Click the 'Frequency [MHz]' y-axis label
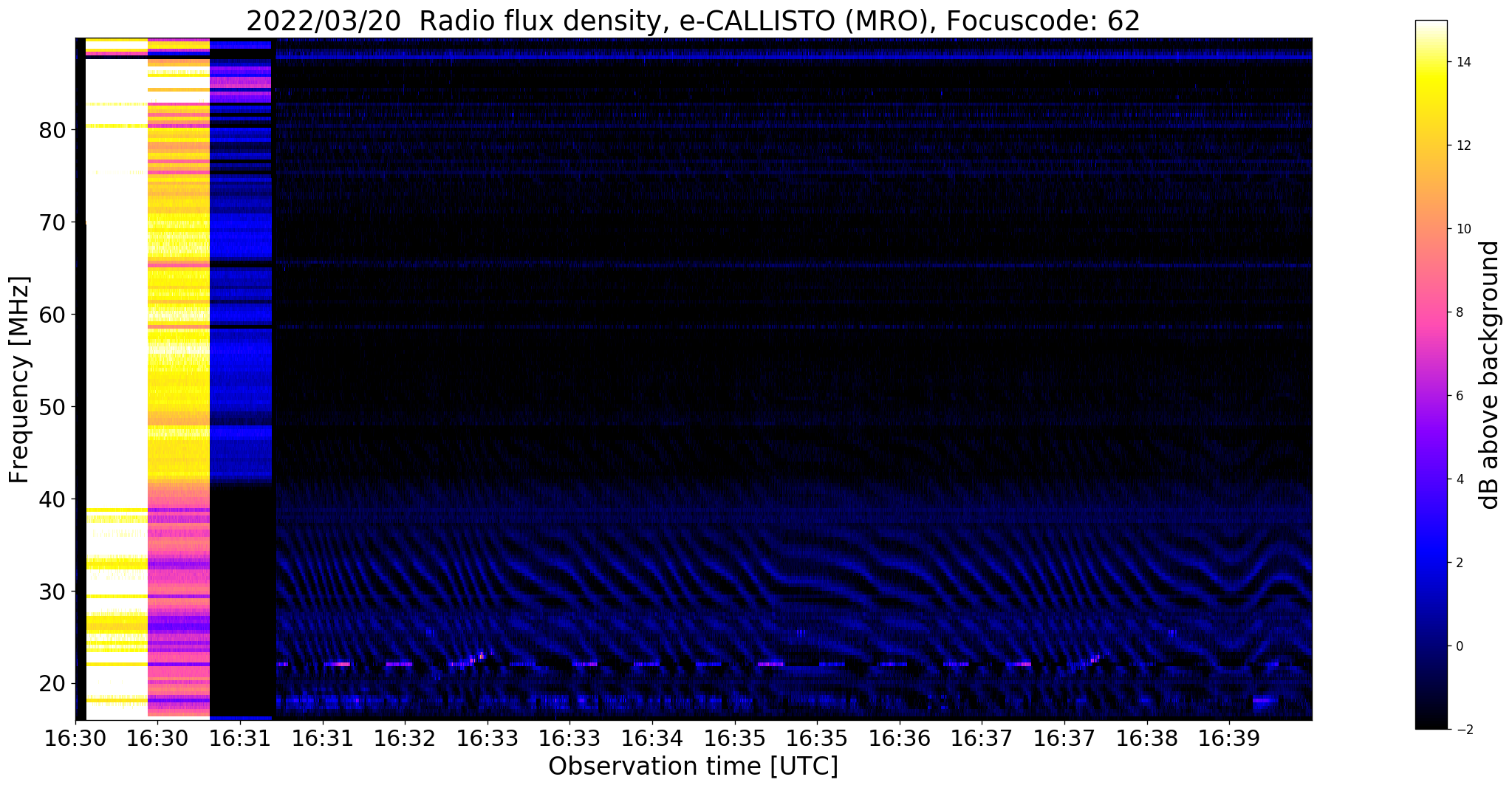 pos(19,380)
